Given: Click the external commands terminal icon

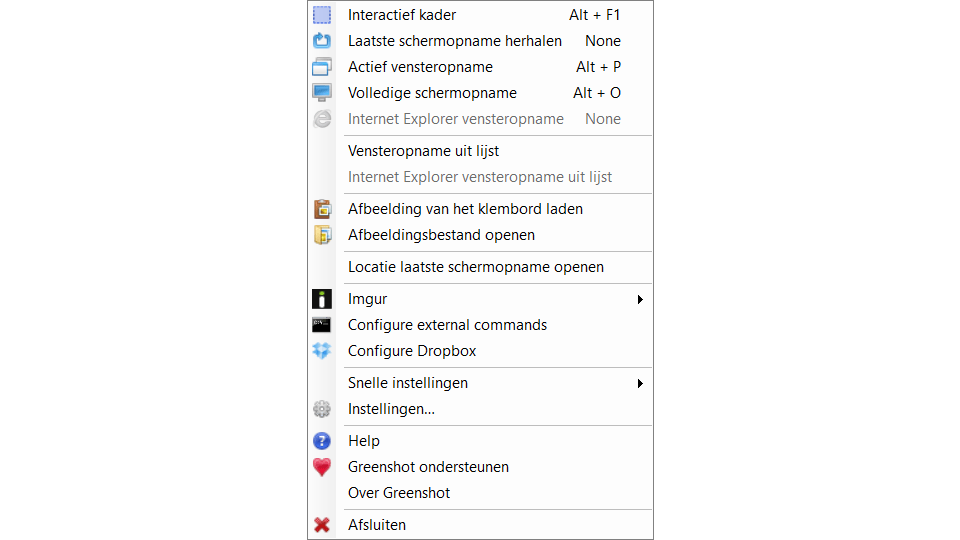Looking at the screenshot, I should pyautogui.click(x=322, y=325).
